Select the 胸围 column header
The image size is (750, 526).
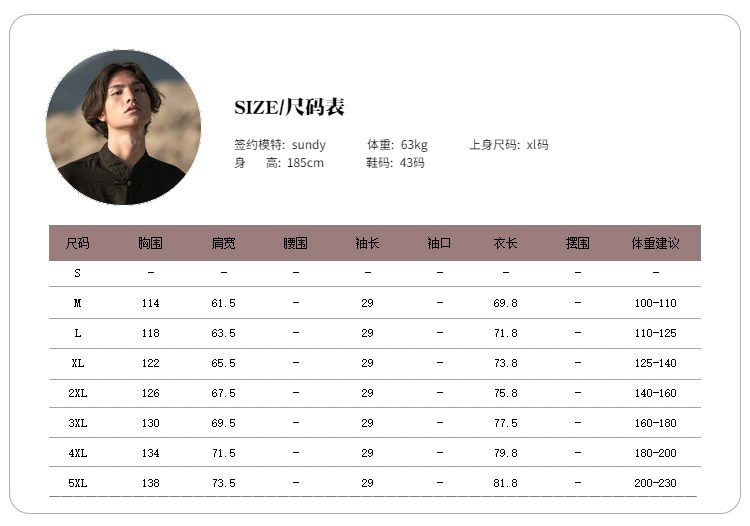[x=150, y=243]
